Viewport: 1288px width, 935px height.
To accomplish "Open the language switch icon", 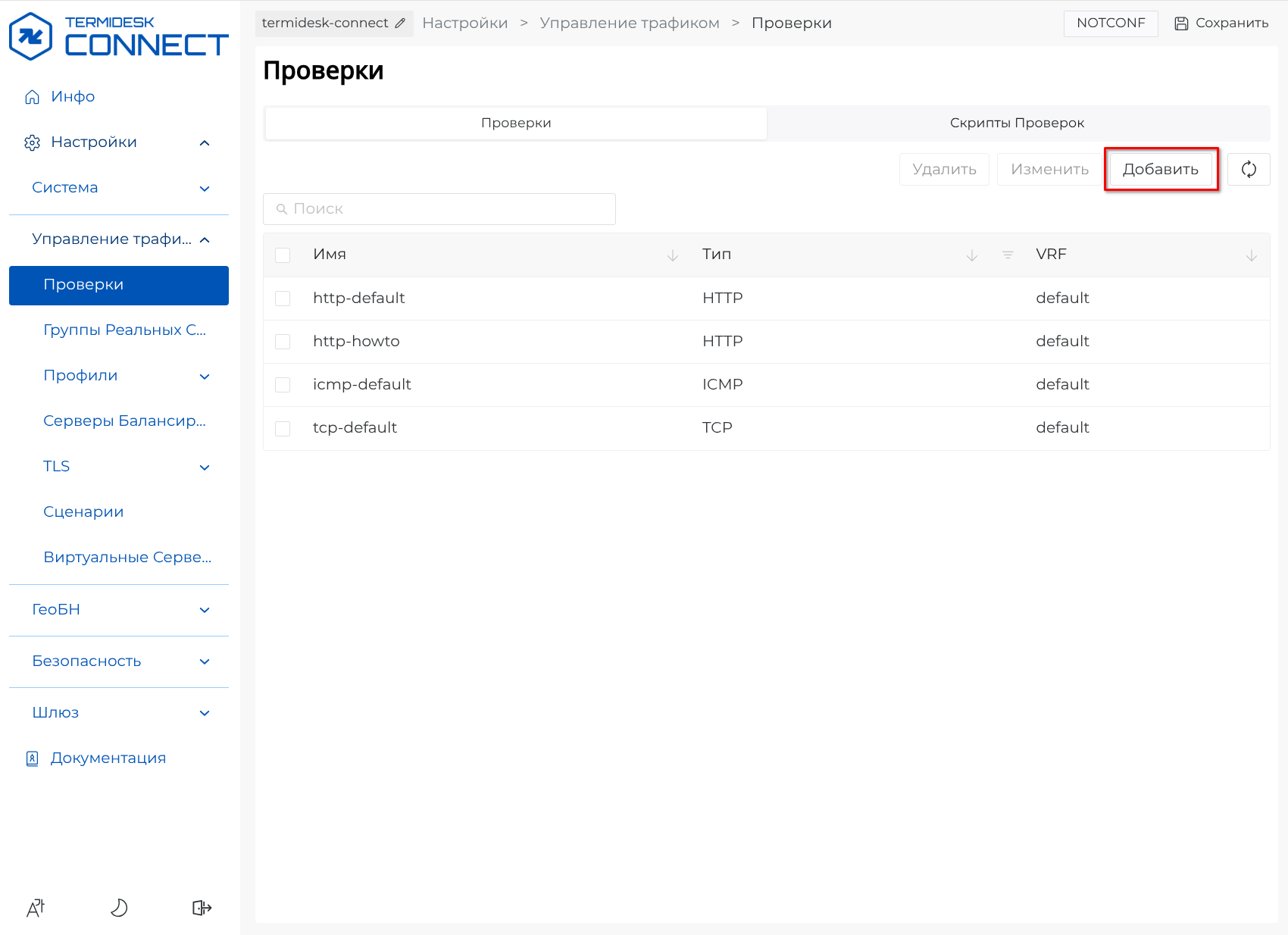I will tap(36, 907).
